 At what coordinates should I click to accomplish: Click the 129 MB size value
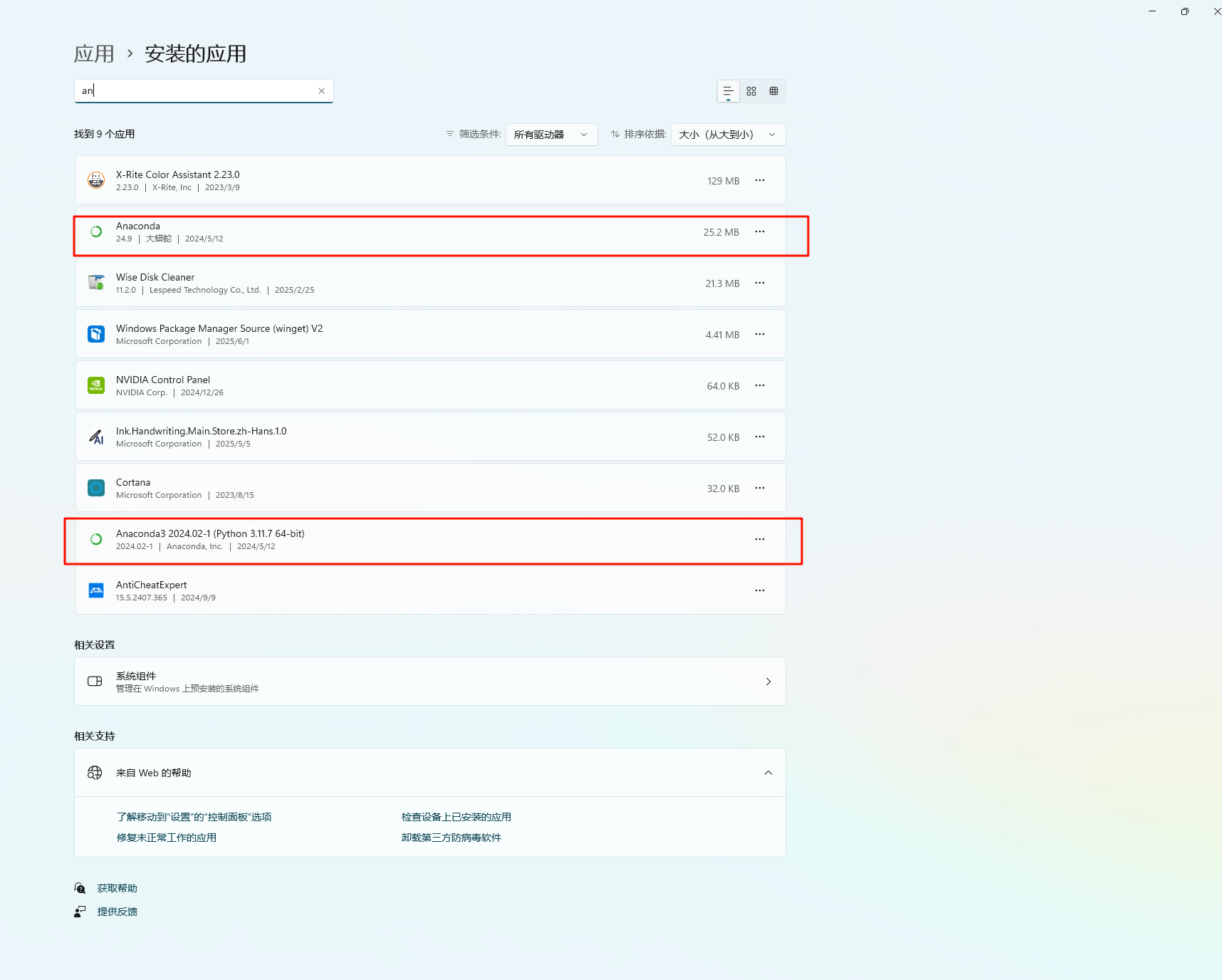click(724, 181)
